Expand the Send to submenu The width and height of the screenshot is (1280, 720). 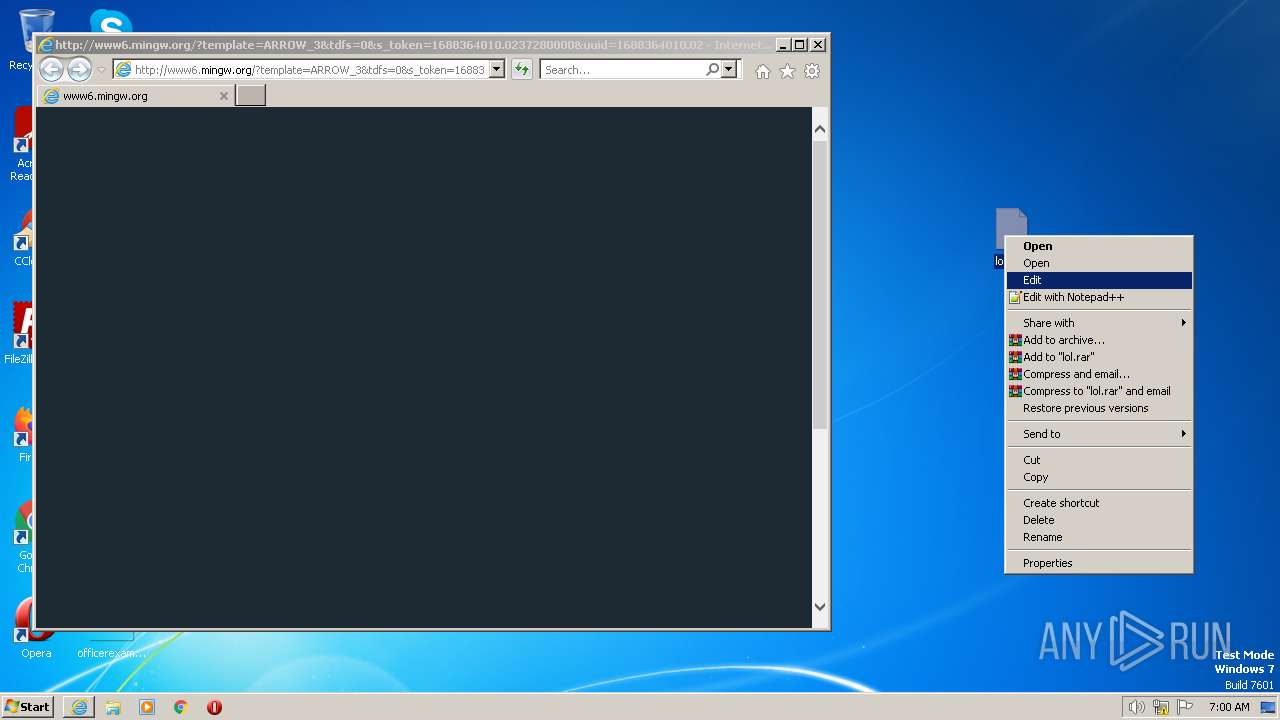pyautogui.click(x=1099, y=434)
